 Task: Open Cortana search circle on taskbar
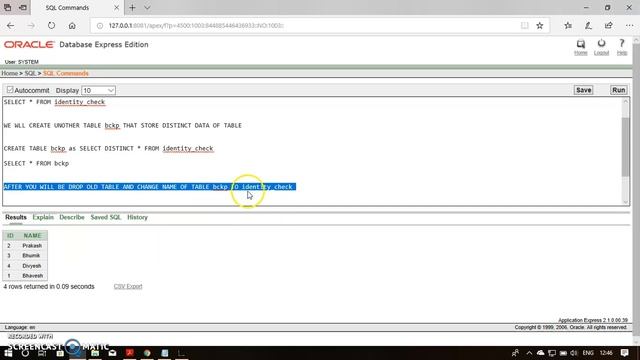[x=25, y=353]
